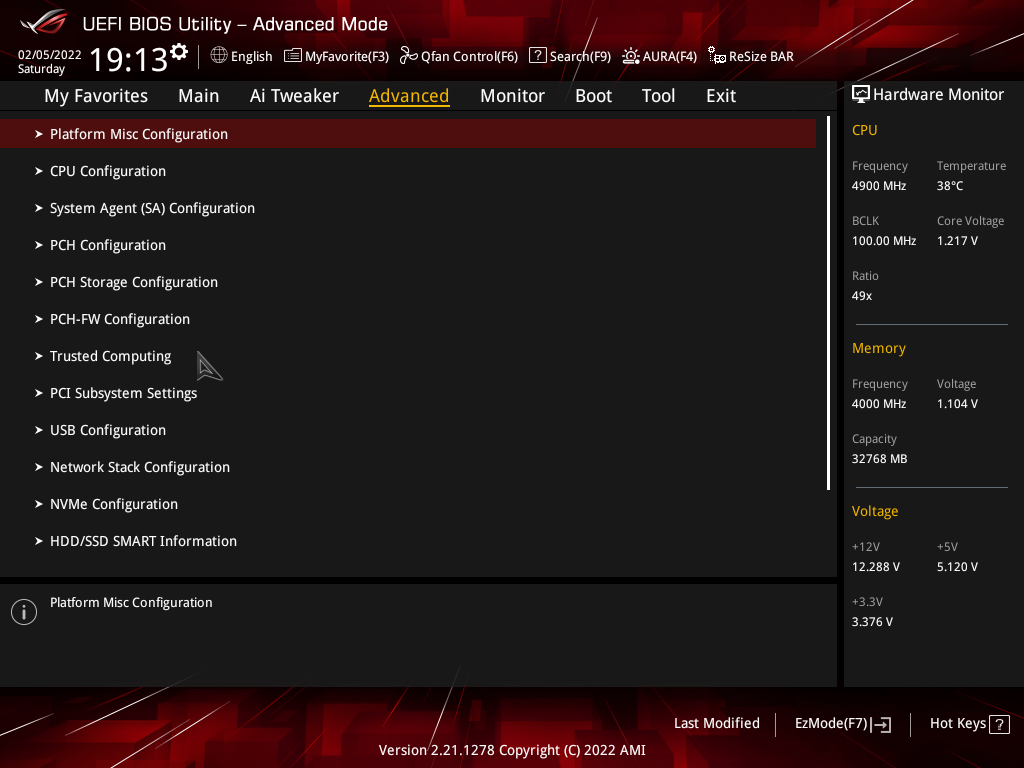Click the ReSize BAR icon

pyautogui.click(x=716, y=56)
